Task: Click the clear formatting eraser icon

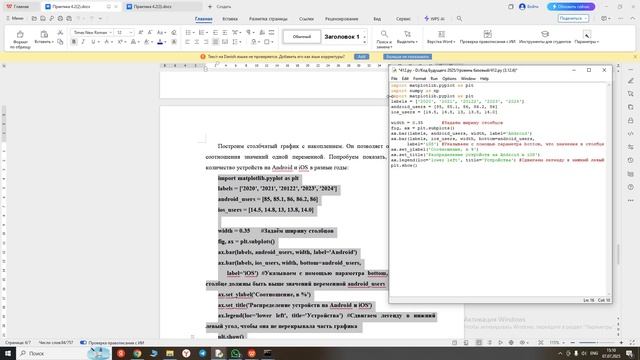Action: tap(174, 32)
